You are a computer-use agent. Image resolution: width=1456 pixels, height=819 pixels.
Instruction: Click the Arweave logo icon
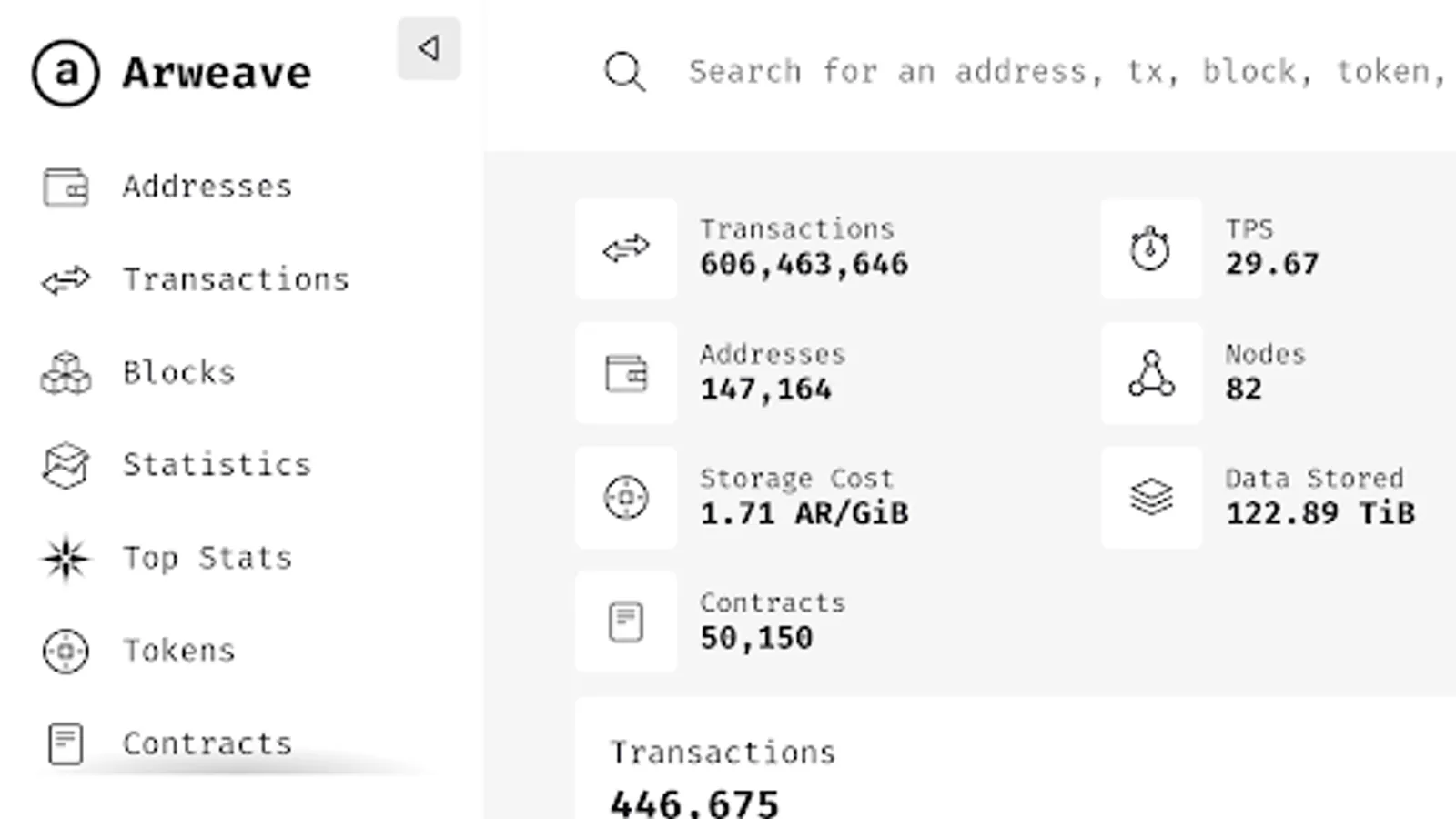[66, 73]
